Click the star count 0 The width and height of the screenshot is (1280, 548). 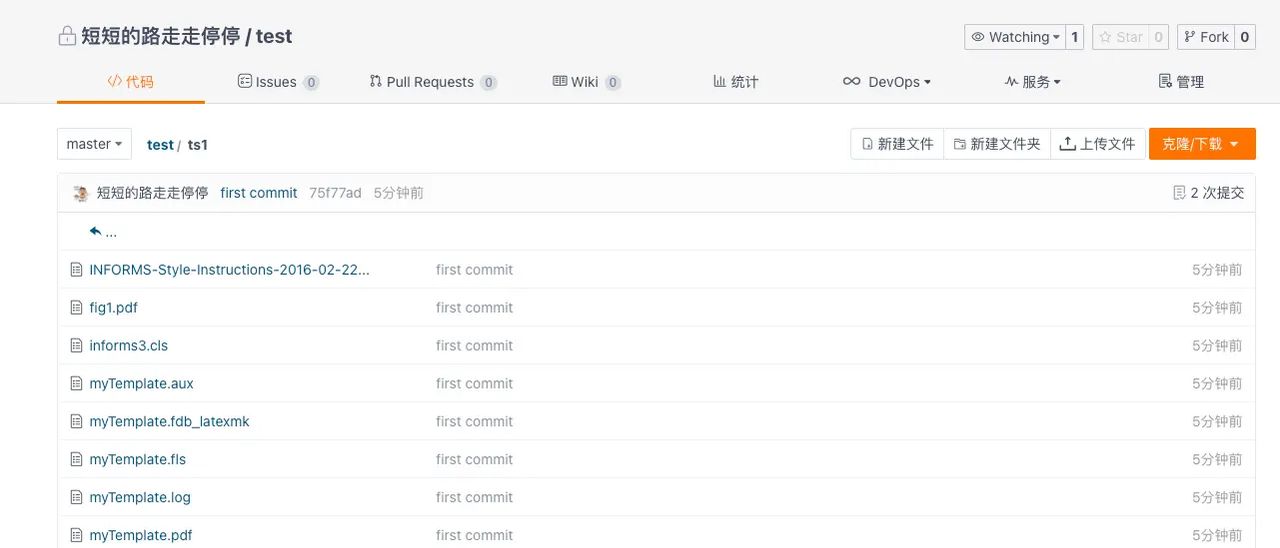(1159, 37)
